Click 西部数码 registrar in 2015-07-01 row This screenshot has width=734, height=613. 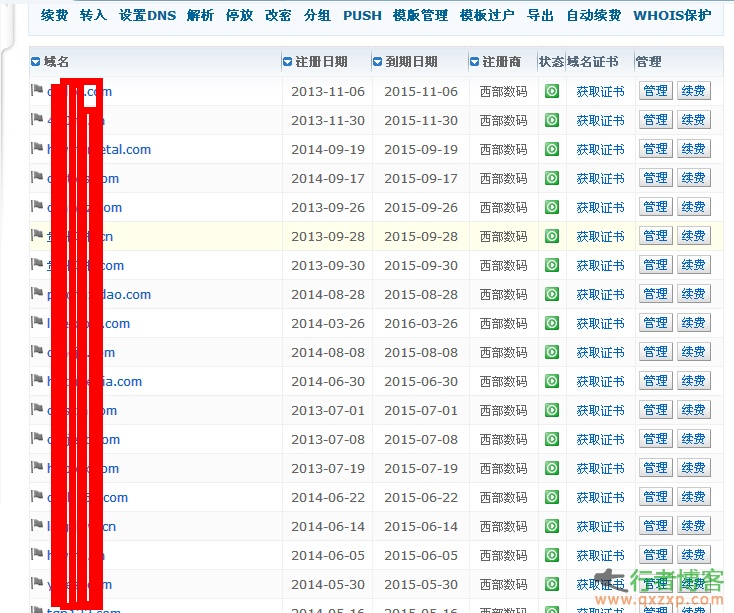click(504, 411)
